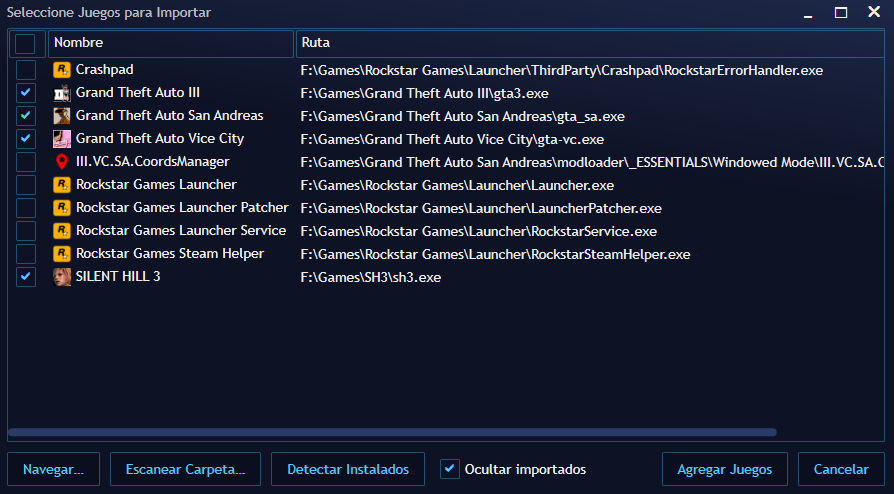Click the red pin CoordsManager icon
Image resolution: width=894 pixels, height=494 pixels.
click(x=62, y=162)
